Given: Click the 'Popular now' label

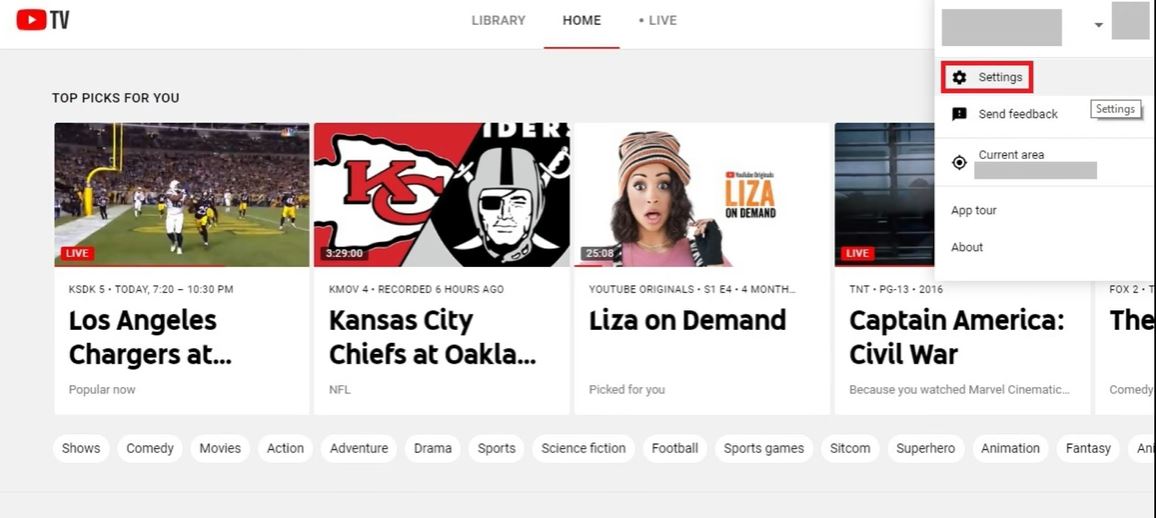Looking at the screenshot, I should pyautogui.click(x=102, y=390).
